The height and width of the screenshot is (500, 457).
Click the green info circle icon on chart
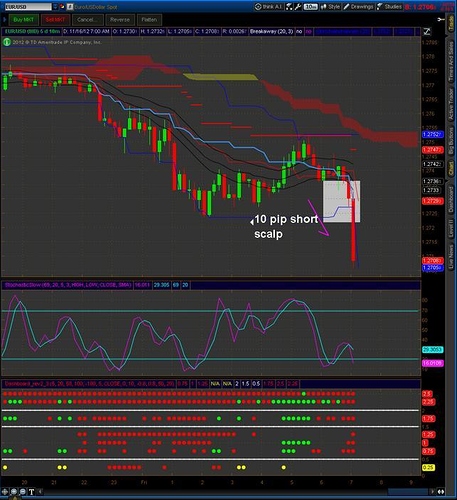pyautogui.click(x=7, y=42)
